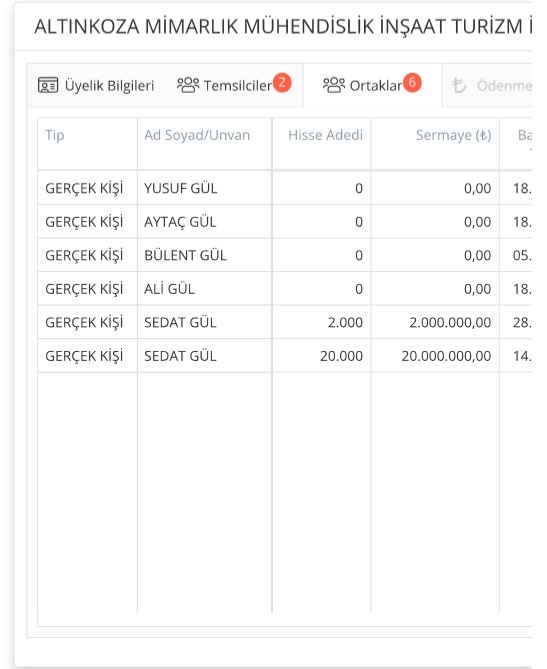Click the people icon beside Ortaklar

[334, 85]
